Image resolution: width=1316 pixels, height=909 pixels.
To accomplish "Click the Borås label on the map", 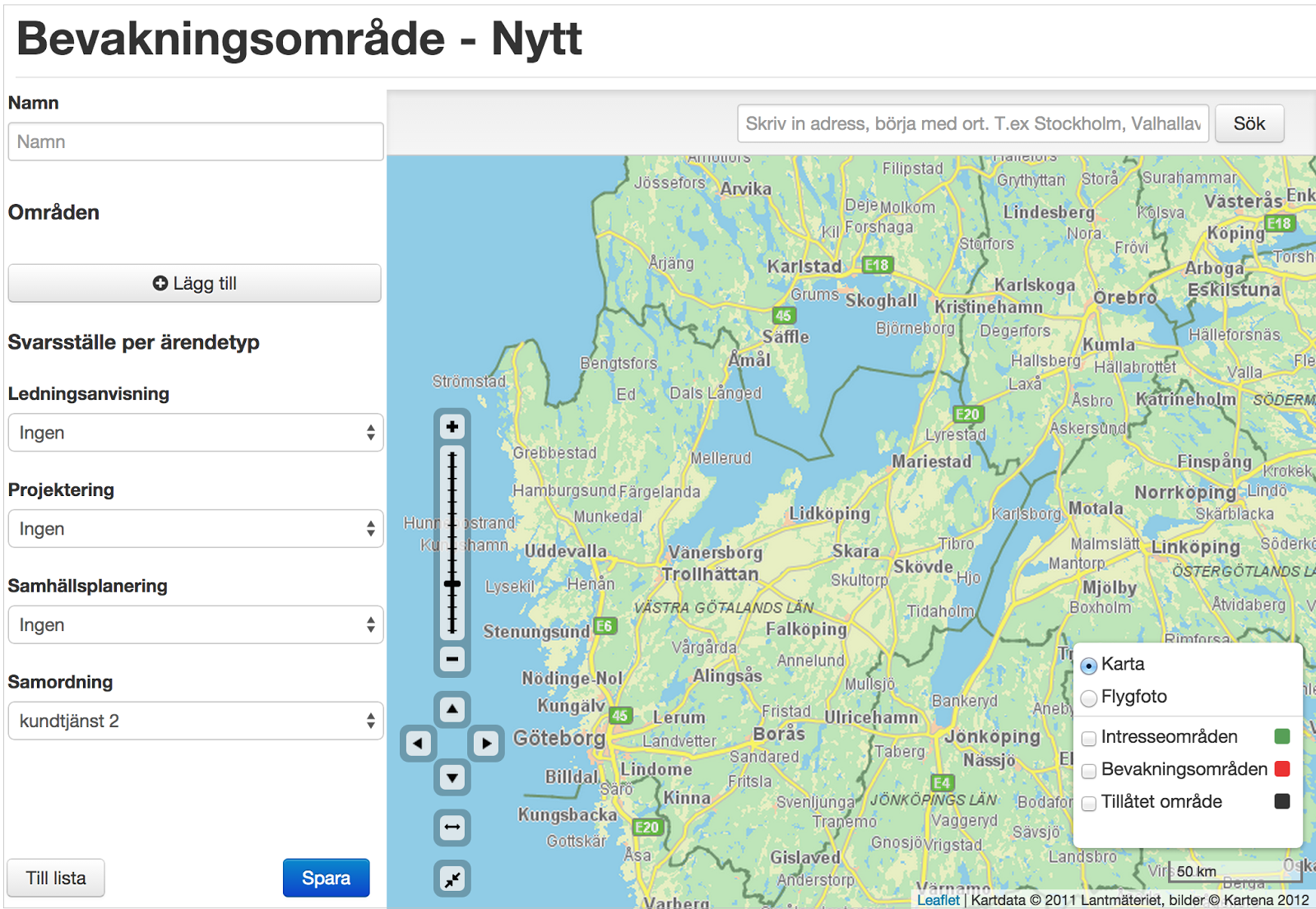I will [x=779, y=733].
